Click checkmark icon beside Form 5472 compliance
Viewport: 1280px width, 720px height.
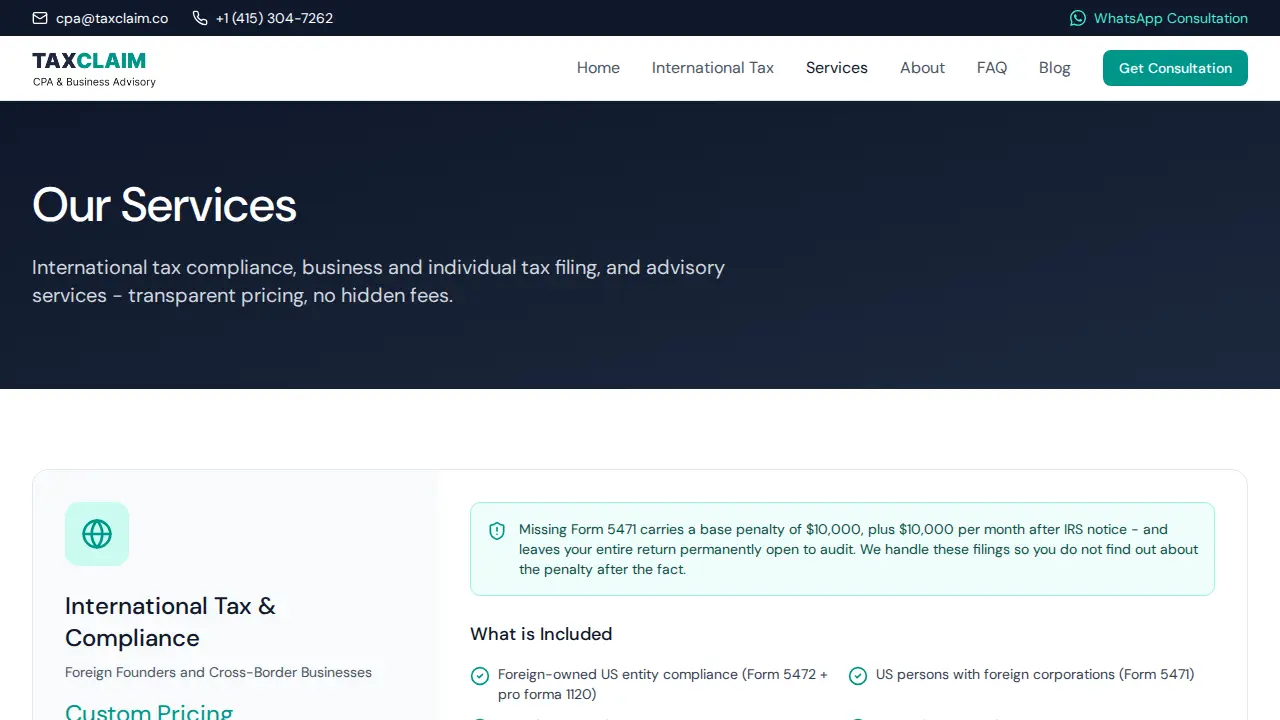coord(480,676)
